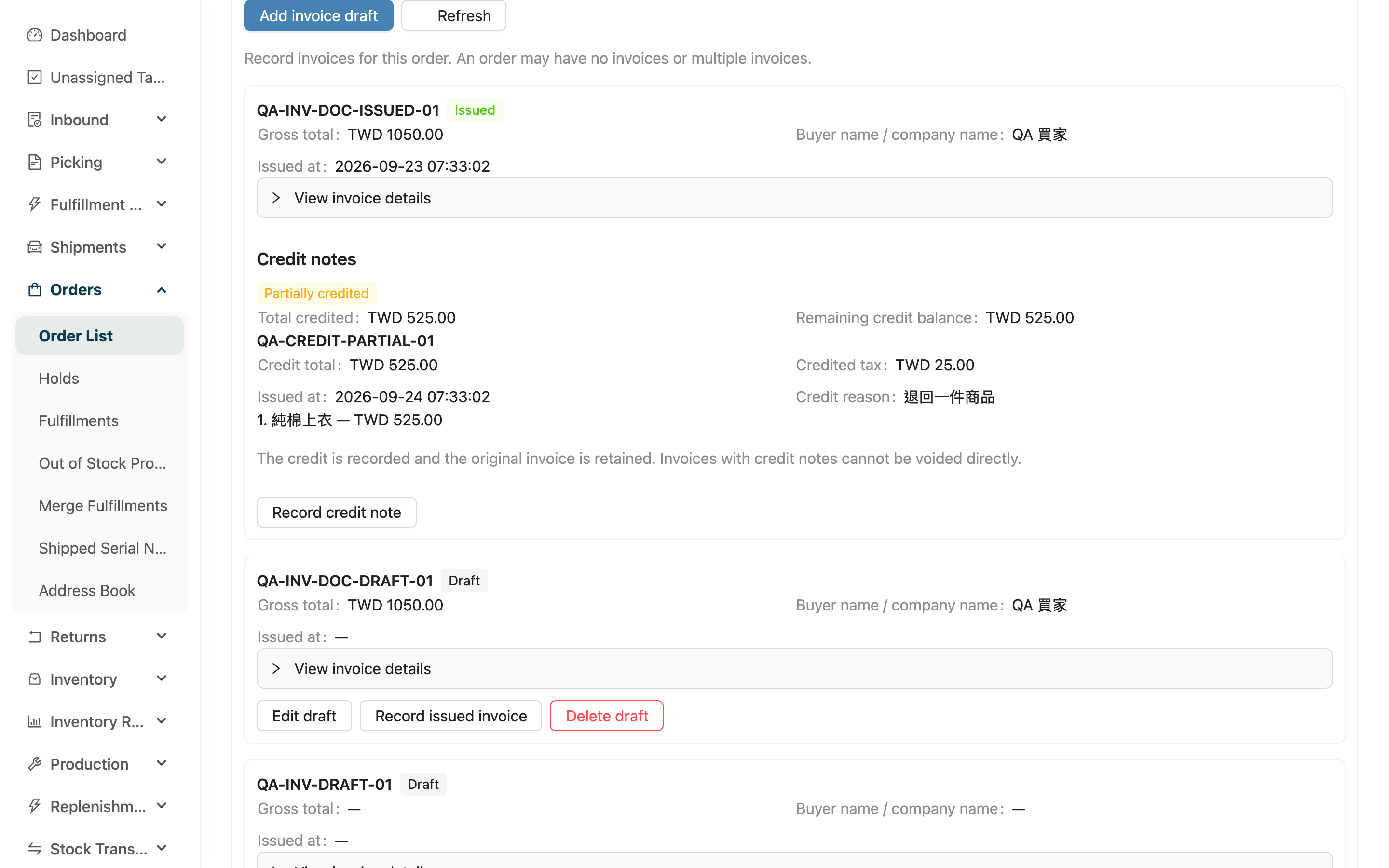Click the green Issued status tag
Viewport: 1389px width, 868px height.
pyautogui.click(x=475, y=110)
